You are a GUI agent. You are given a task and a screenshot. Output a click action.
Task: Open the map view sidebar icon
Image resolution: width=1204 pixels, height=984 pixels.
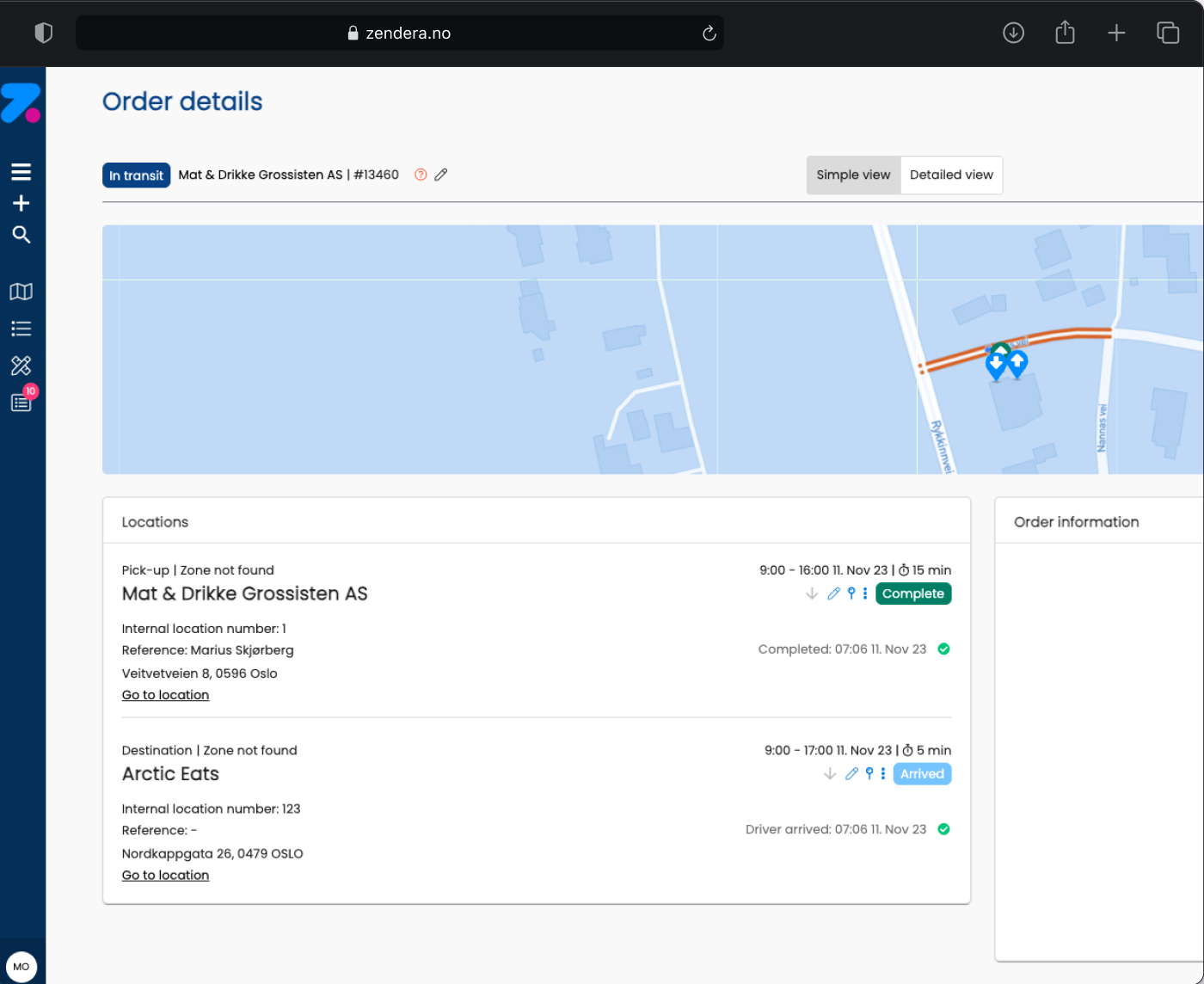point(21,292)
